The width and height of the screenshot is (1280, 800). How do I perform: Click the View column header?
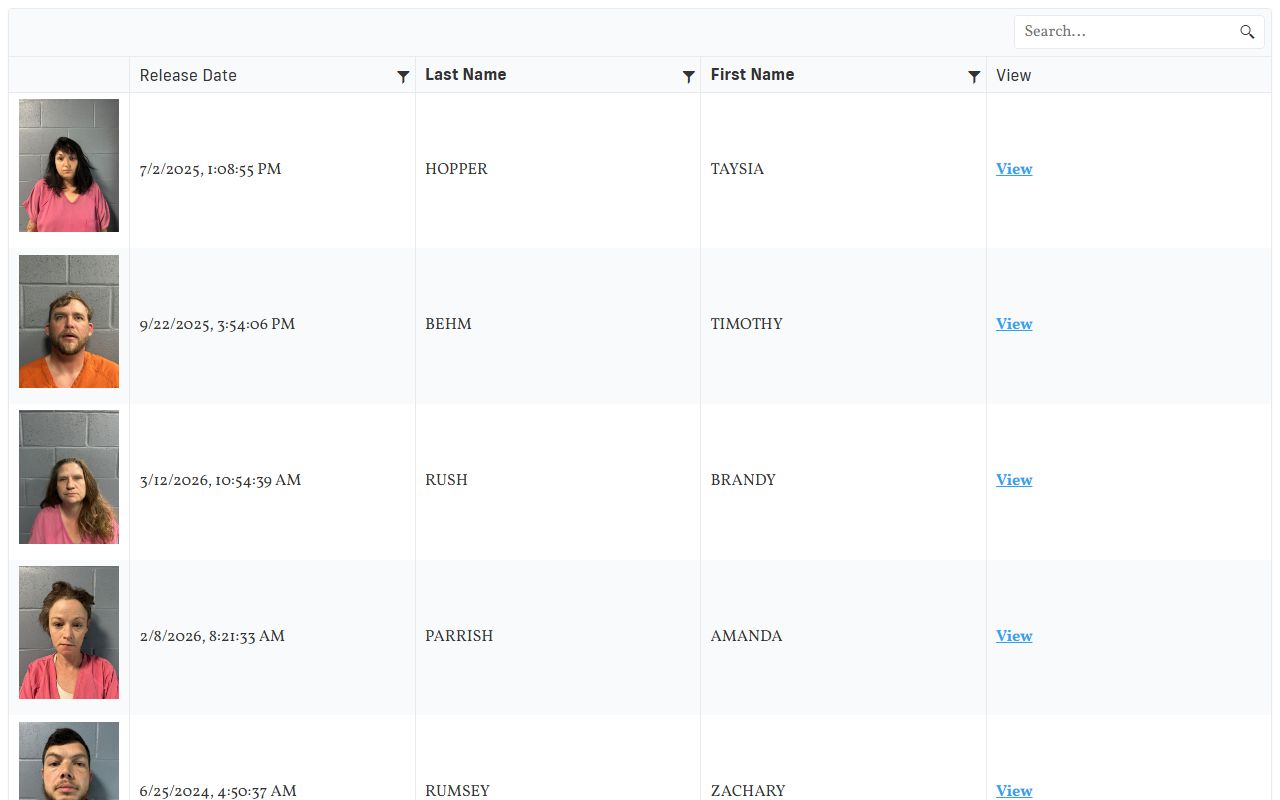tap(1013, 75)
